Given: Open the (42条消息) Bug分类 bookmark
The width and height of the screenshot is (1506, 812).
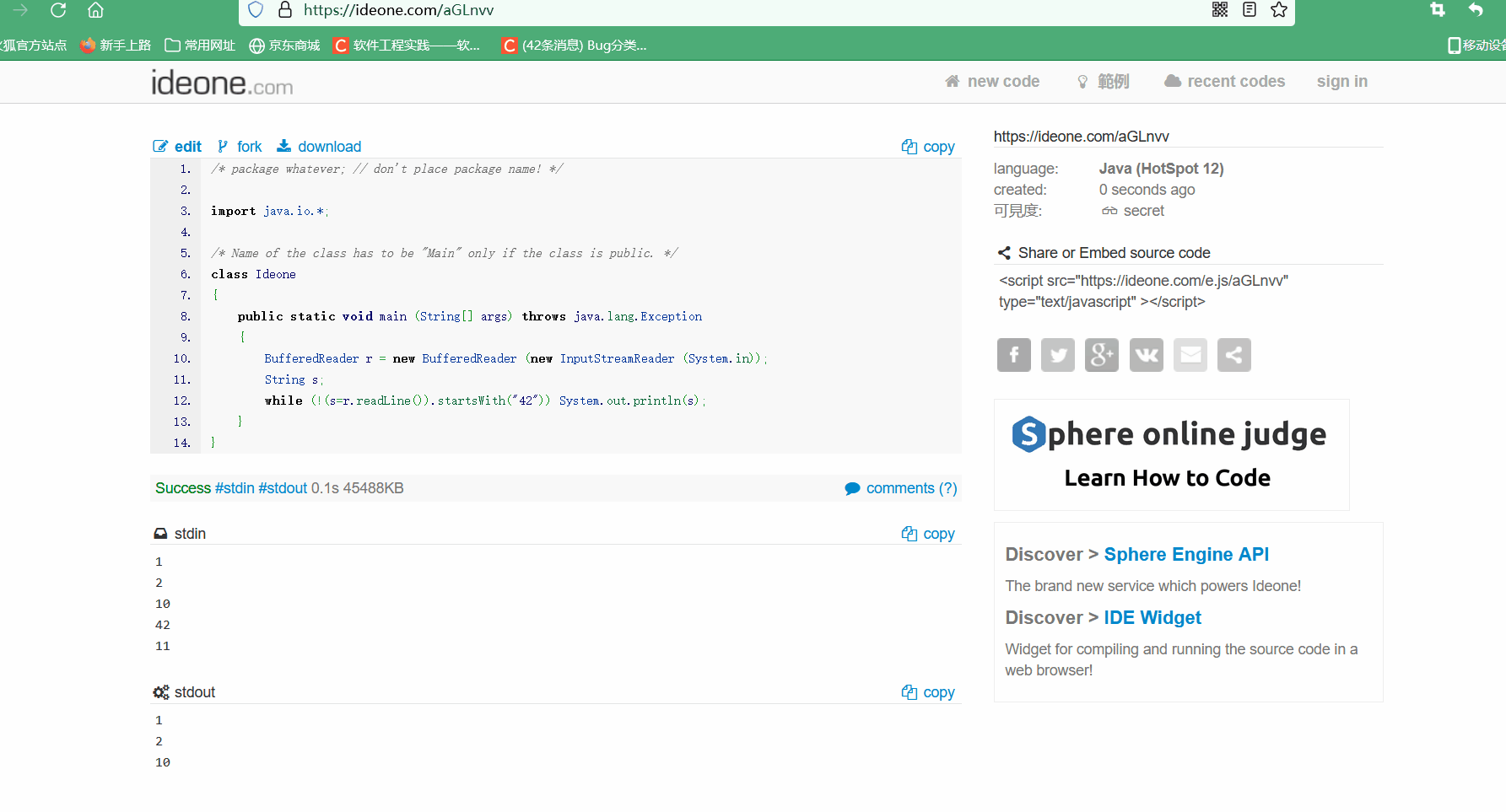Looking at the screenshot, I should 574,46.
